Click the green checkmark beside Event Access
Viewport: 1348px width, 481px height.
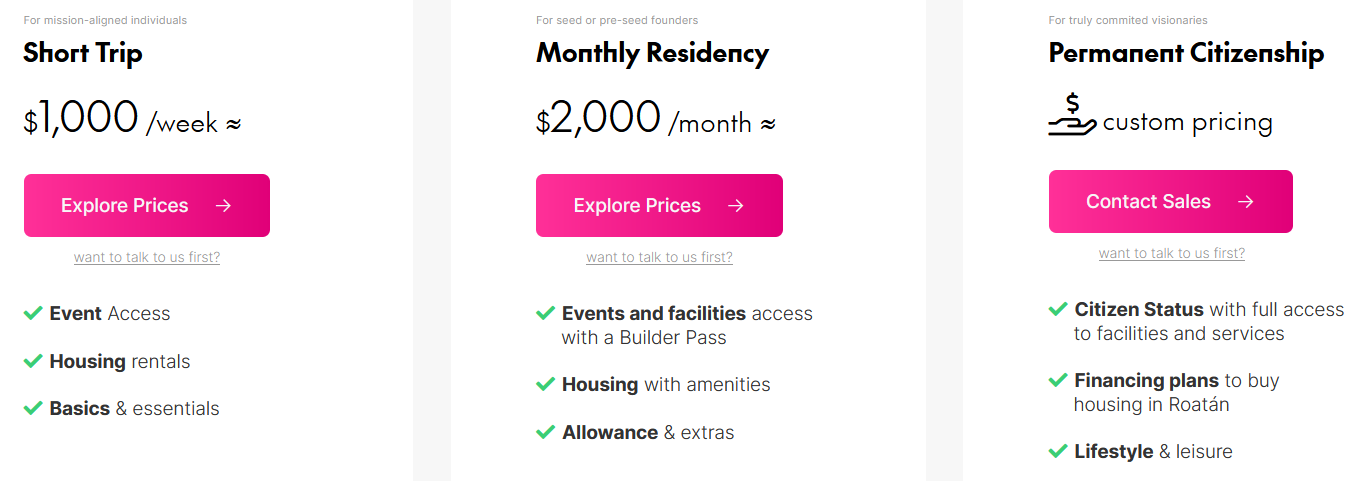pyautogui.click(x=33, y=314)
